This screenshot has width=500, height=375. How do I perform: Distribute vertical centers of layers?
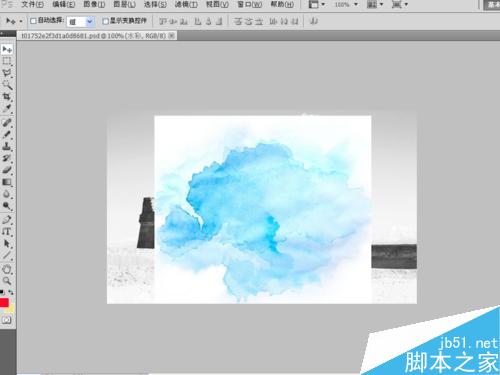[248, 22]
